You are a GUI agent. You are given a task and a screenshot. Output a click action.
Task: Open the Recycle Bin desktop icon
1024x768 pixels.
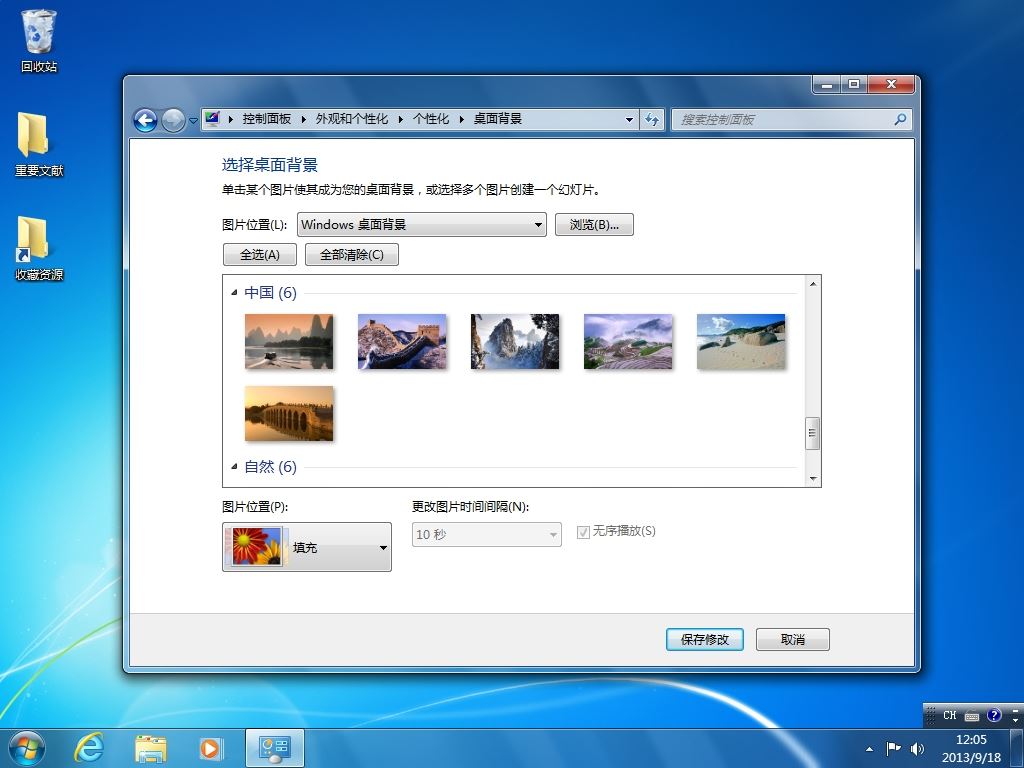[39, 40]
